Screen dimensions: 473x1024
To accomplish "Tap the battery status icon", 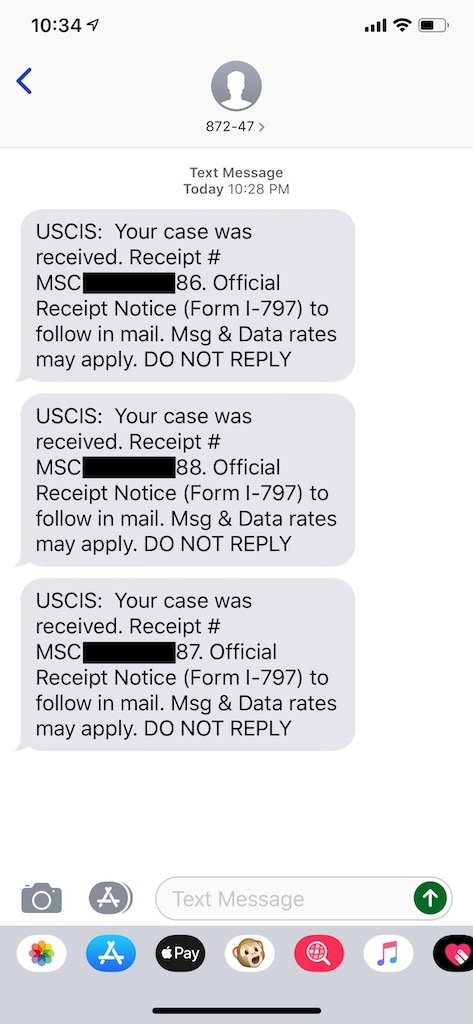I will pos(433,25).
